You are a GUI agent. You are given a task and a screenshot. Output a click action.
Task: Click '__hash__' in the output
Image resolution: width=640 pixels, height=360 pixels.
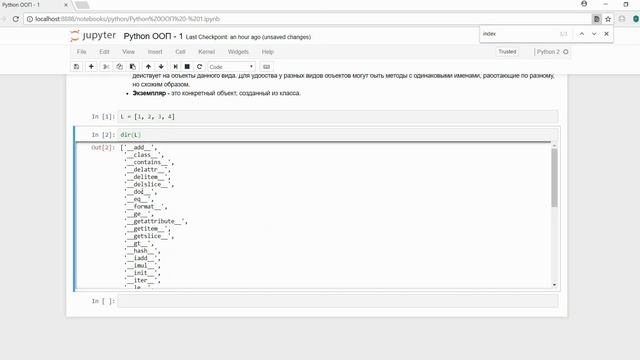click(x=141, y=251)
